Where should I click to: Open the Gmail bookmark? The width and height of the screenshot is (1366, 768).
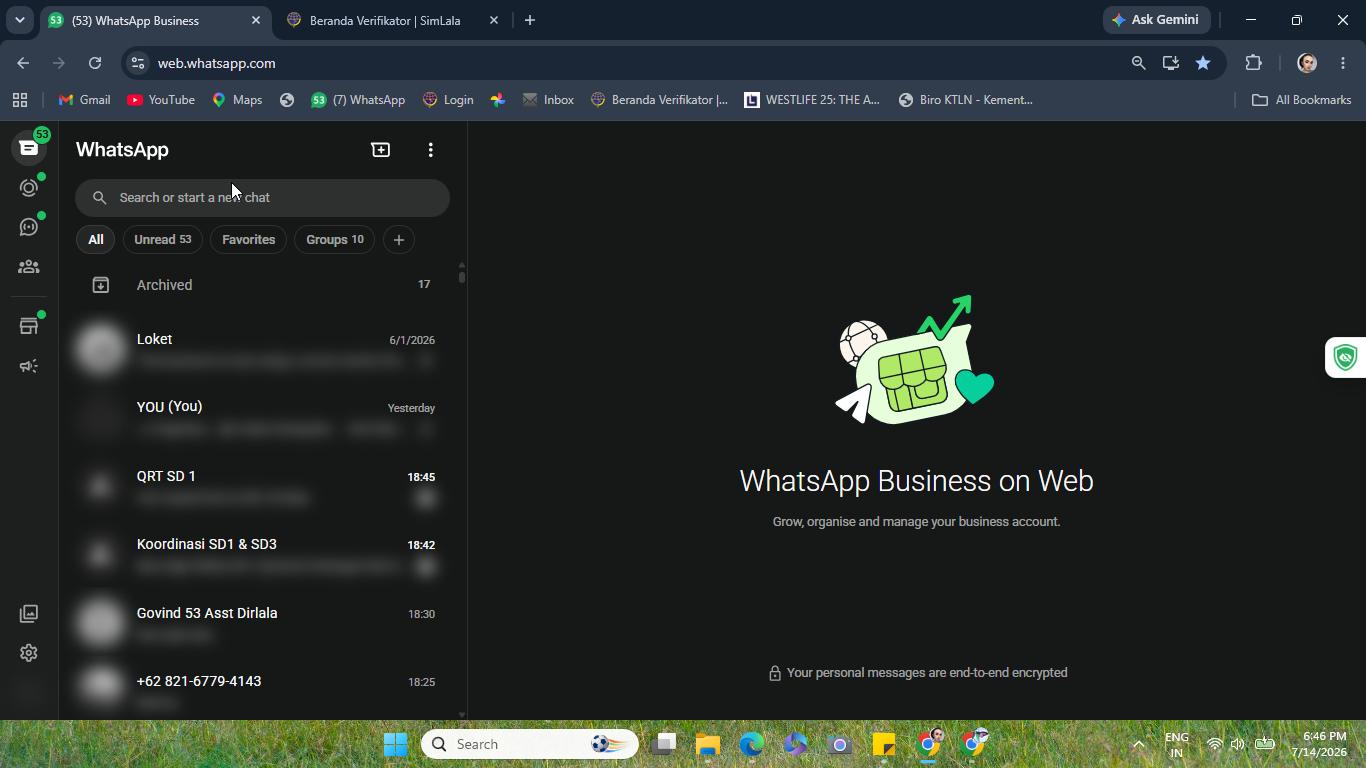click(85, 100)
